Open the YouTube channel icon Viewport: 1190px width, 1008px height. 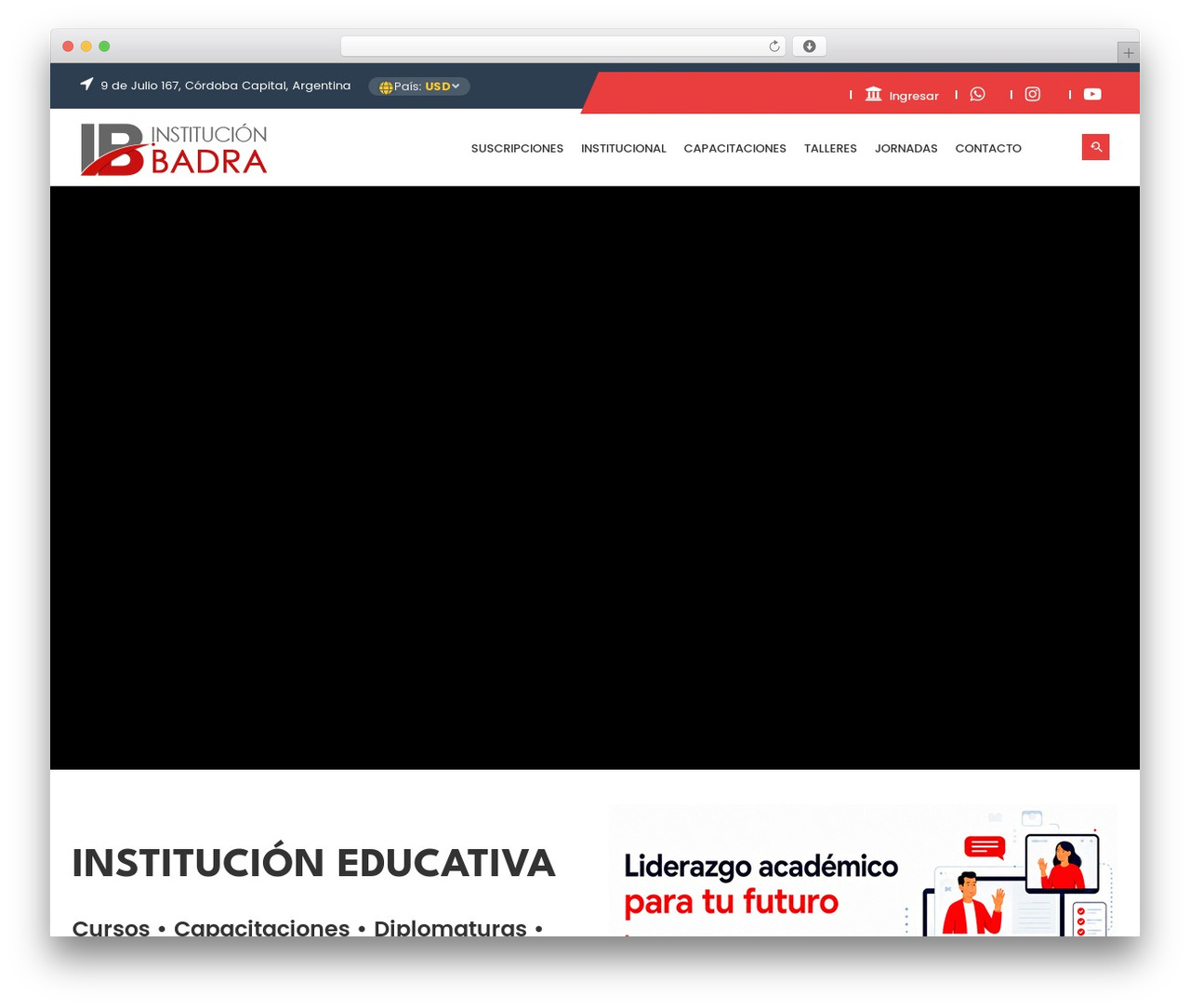(x=1092, y=94)
